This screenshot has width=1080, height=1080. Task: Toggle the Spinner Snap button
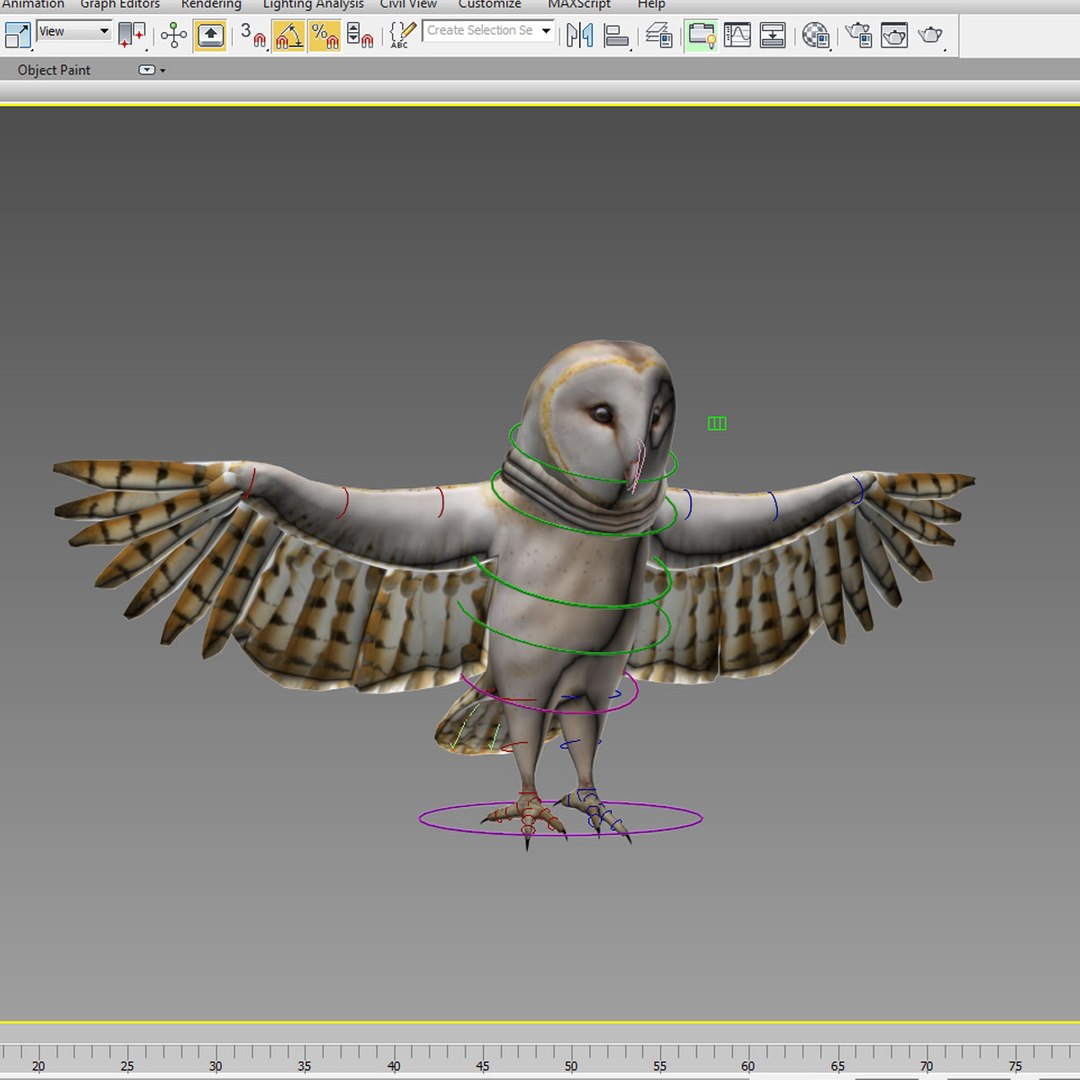359,35
